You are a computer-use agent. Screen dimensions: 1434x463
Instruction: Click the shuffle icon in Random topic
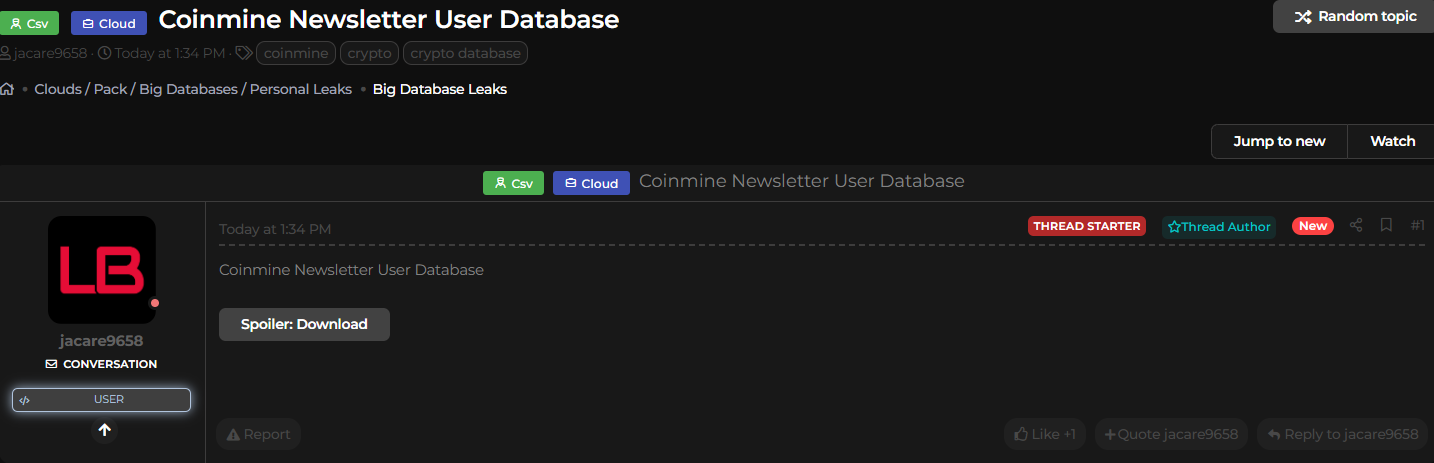[1303, 16]
